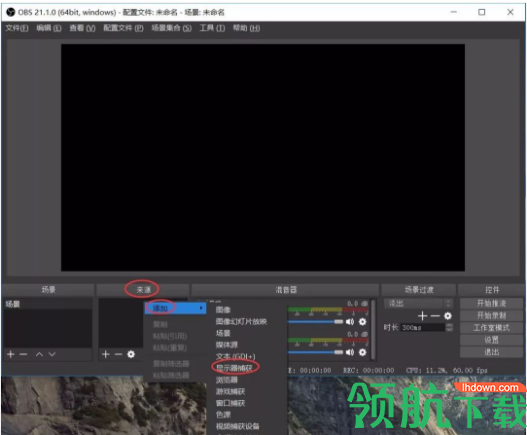Click the 混音器 panel header
Screen dimensions: 527x435
point(286,289)
